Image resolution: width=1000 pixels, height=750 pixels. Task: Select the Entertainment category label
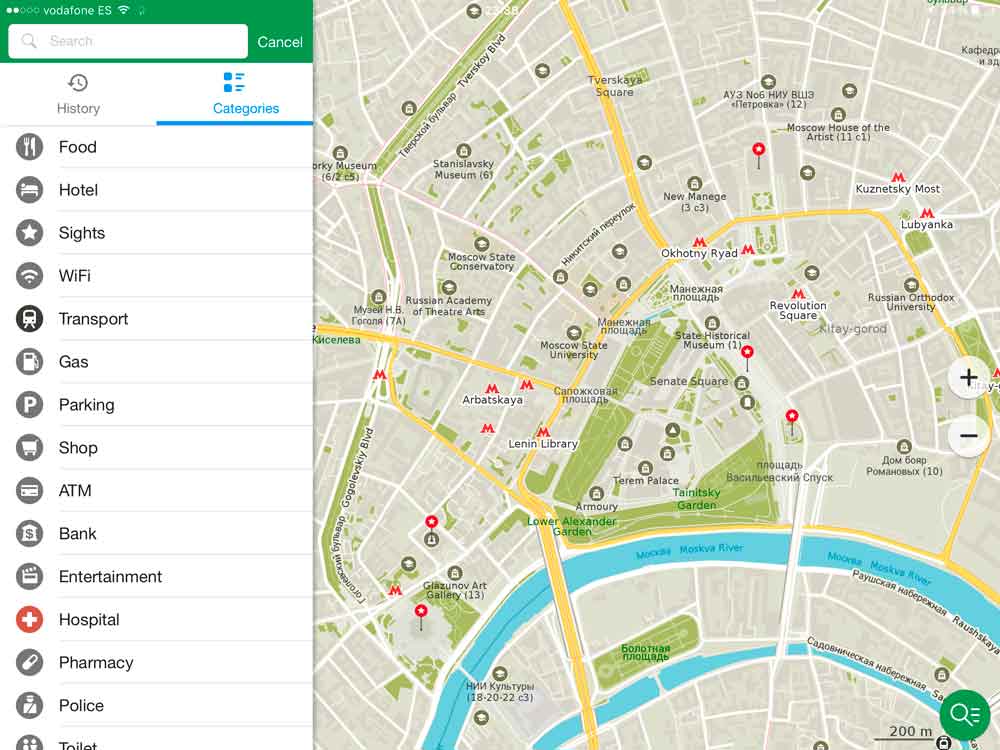pos(110,577)
